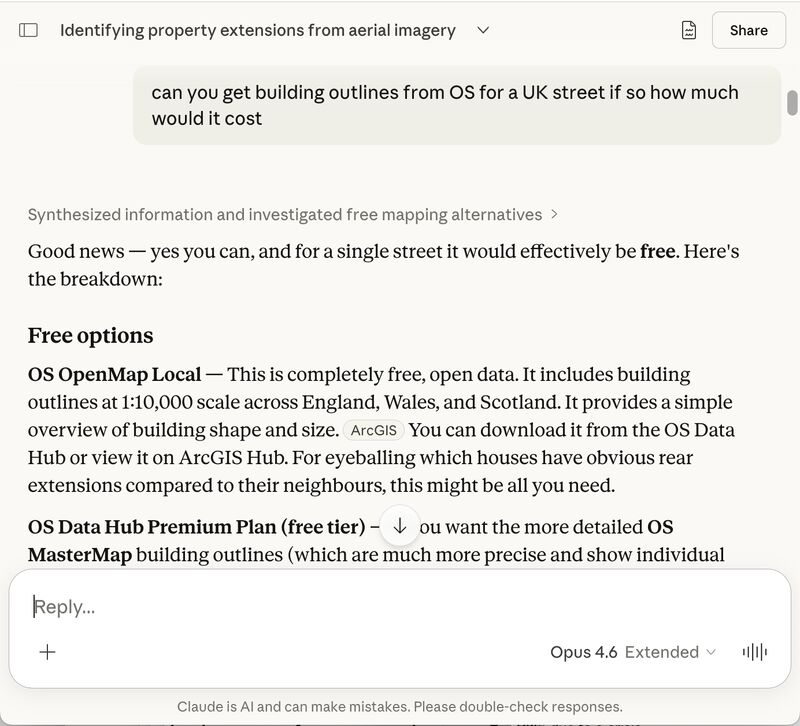Start voice mode with waveform icon

[755, 652]
